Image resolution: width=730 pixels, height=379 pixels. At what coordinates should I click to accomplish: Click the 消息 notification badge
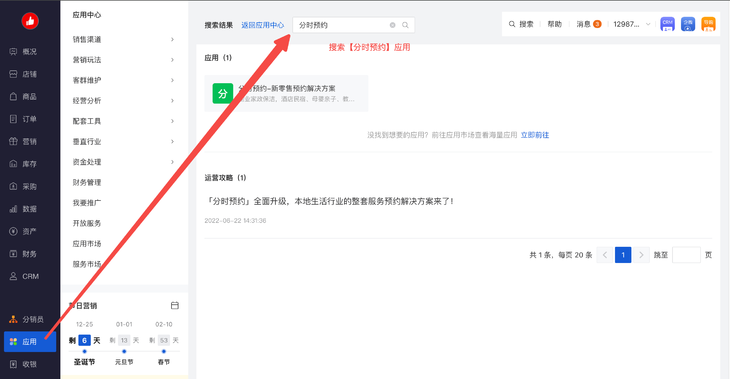tap(597, 24)
